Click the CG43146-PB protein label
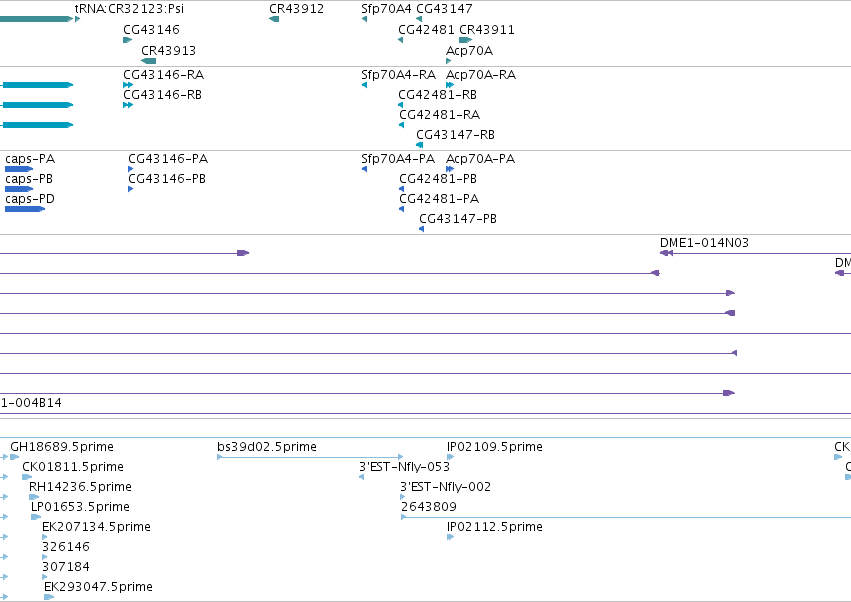The image size is (851, 602). tap(167, 179)
